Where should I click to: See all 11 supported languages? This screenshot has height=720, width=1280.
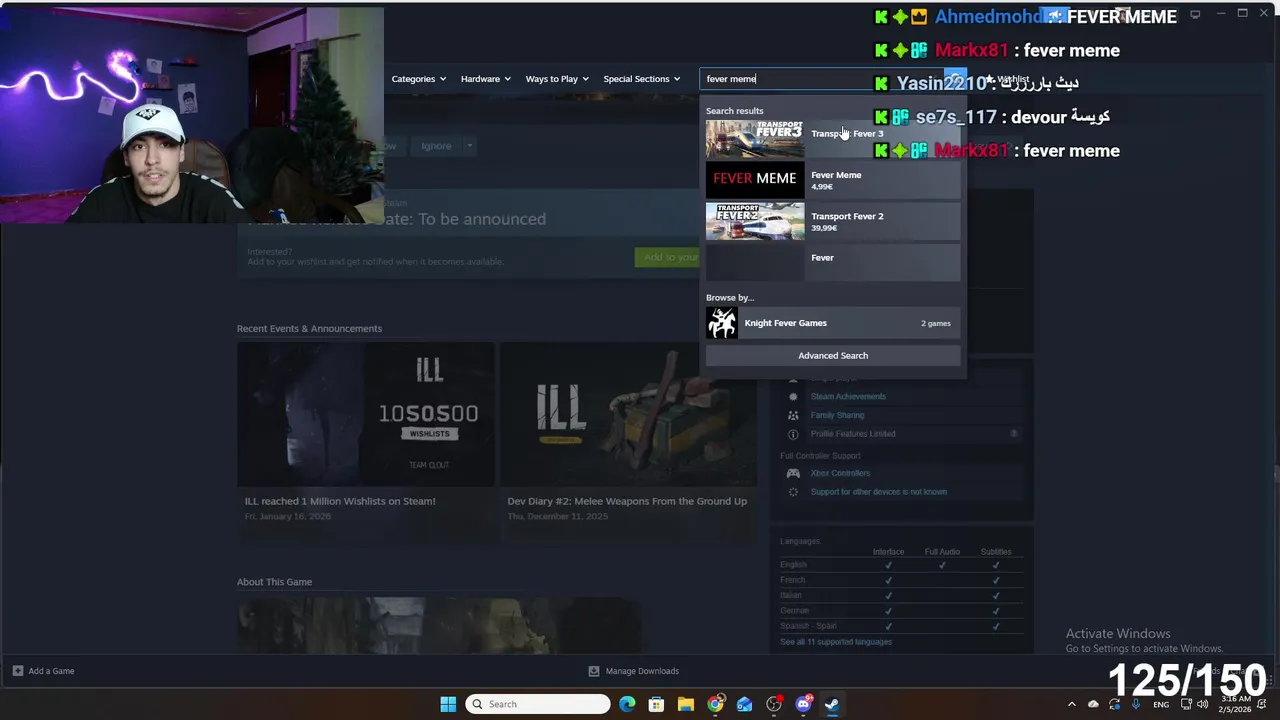click(836, 642)
